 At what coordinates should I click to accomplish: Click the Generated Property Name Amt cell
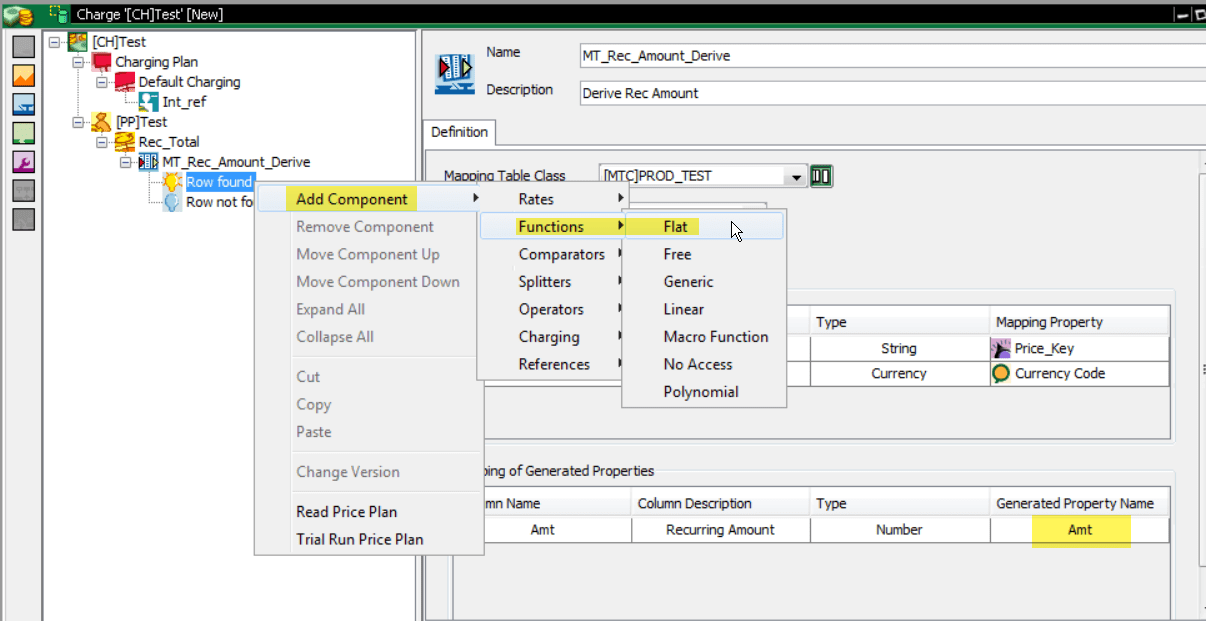point(1079,530)
